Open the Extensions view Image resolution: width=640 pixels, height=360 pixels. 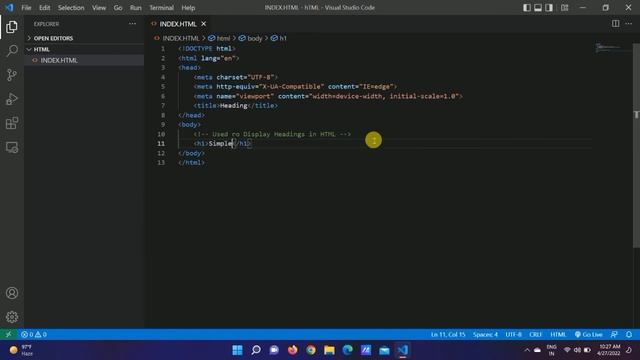pyautogui.click(x=12, y=123)
